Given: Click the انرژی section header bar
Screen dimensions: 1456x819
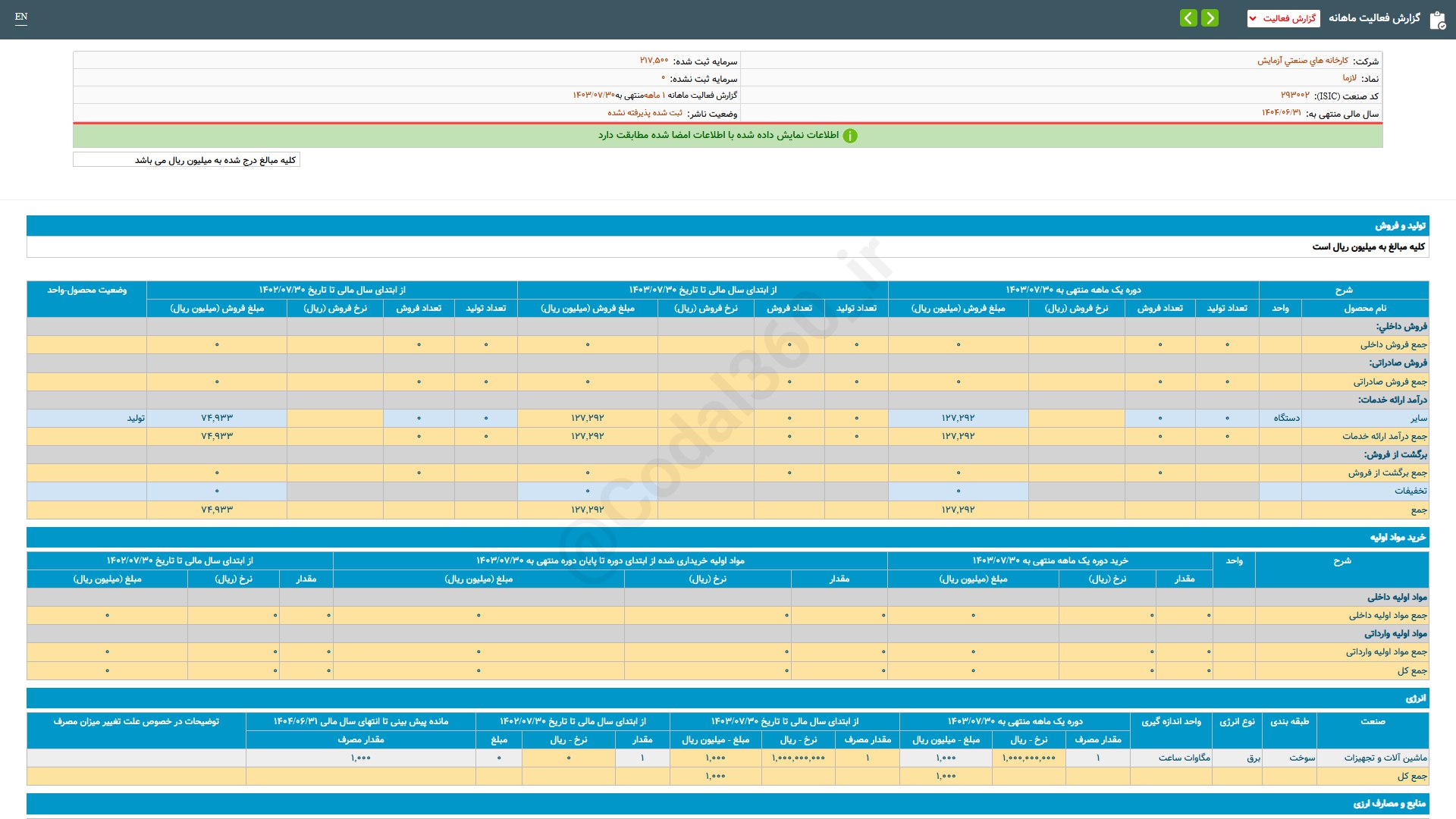Looking at the screenshot, I should tap(1415, 698).
